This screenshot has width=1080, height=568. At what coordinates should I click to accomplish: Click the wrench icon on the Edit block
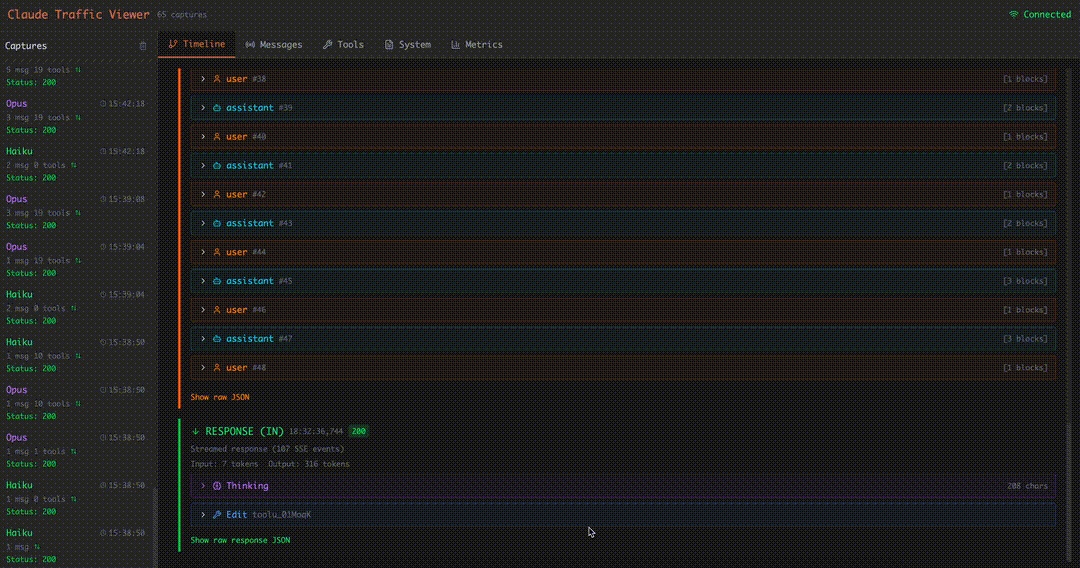click(217, 515)
